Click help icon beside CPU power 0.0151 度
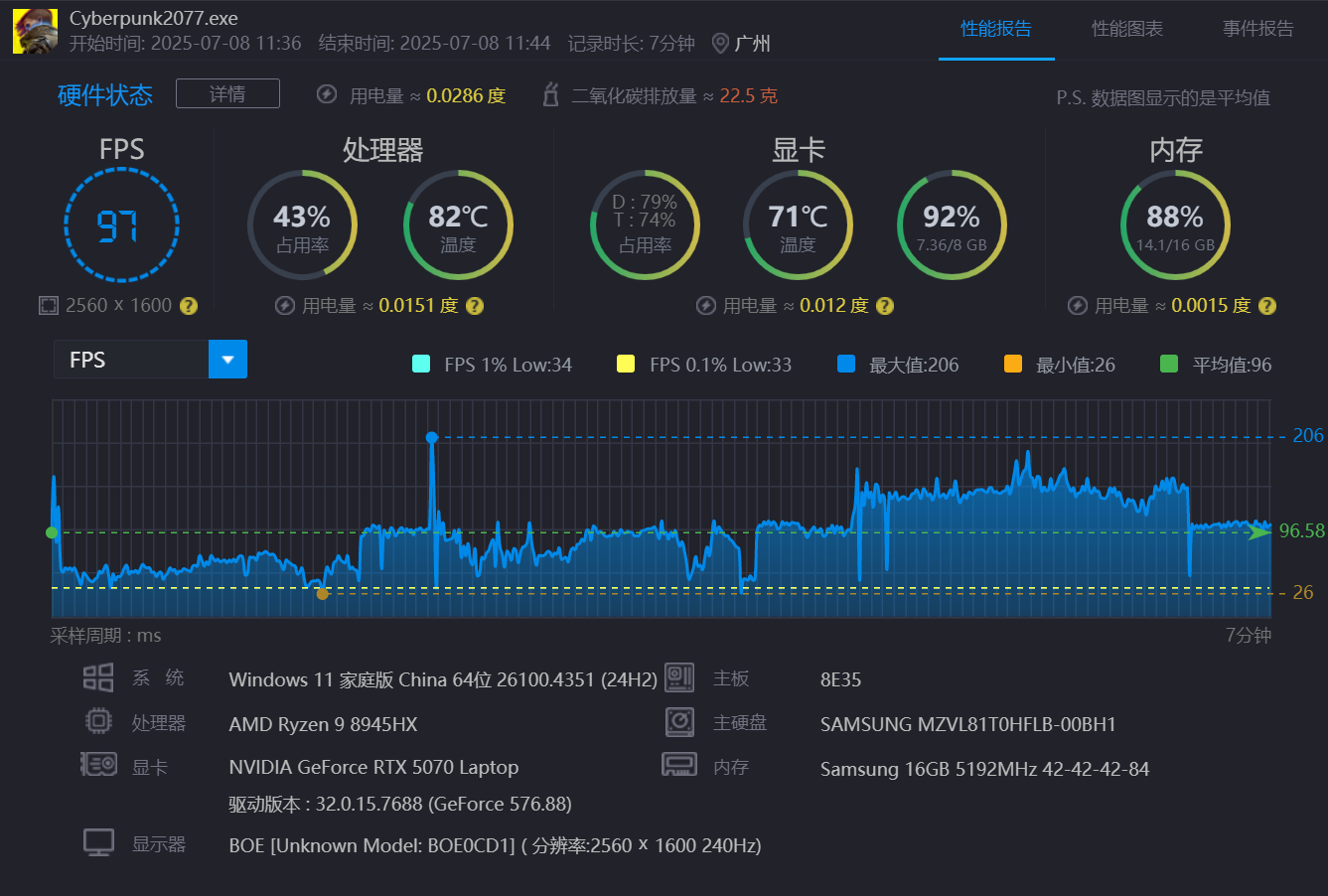Screen dimensions: 1328x896 point(475,306)
